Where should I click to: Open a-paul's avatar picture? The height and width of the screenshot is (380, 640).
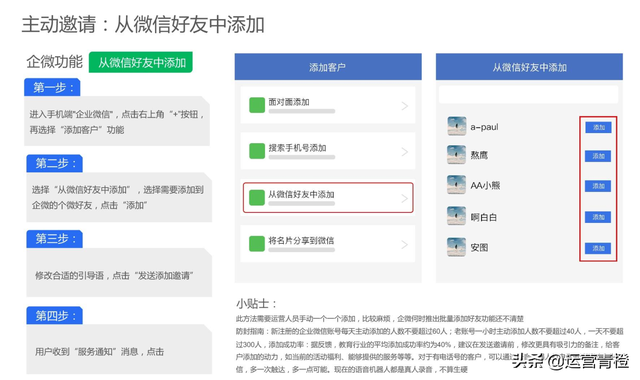(x=456, y=126)
